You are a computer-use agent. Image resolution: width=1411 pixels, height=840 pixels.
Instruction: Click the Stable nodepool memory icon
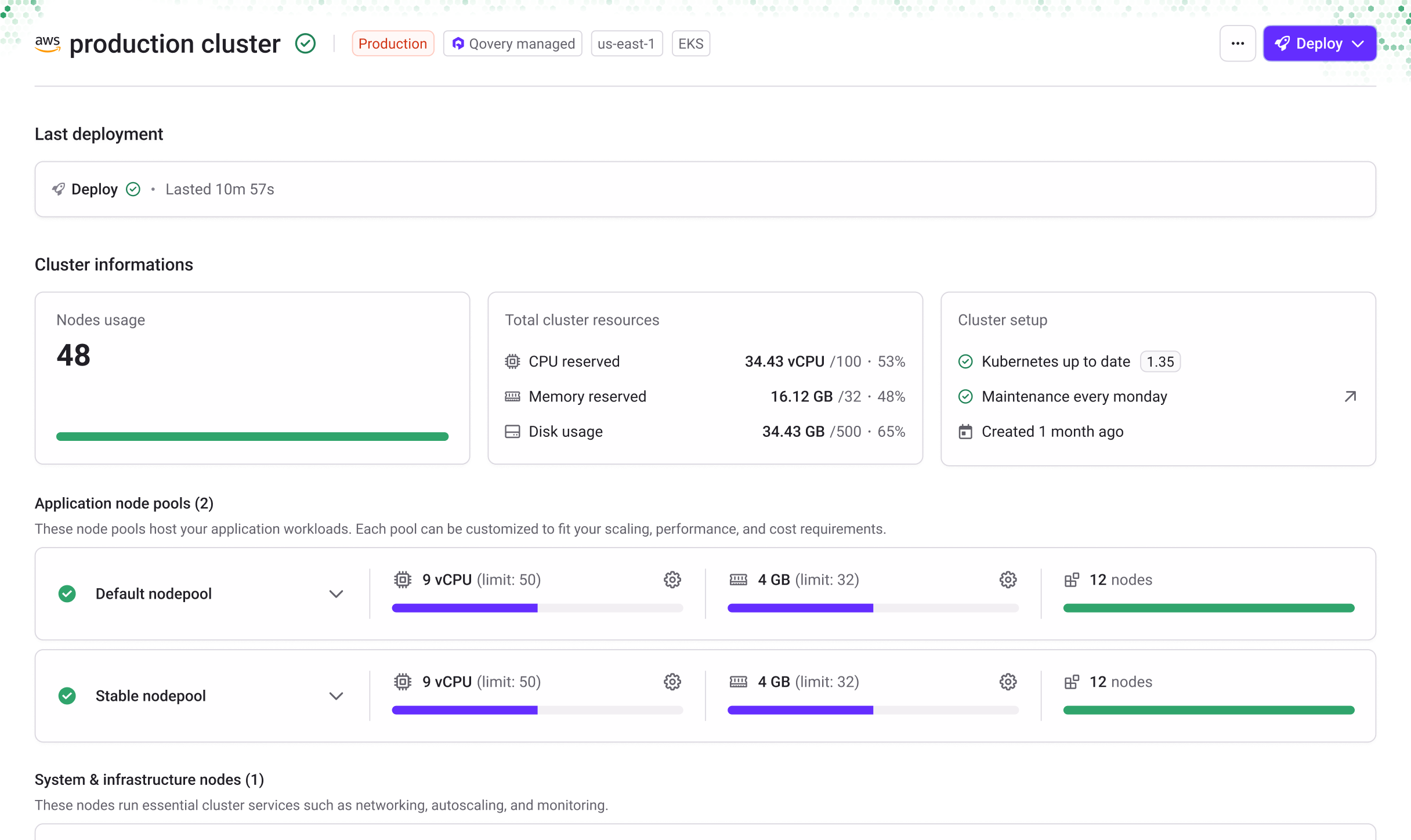click(739, 682)
